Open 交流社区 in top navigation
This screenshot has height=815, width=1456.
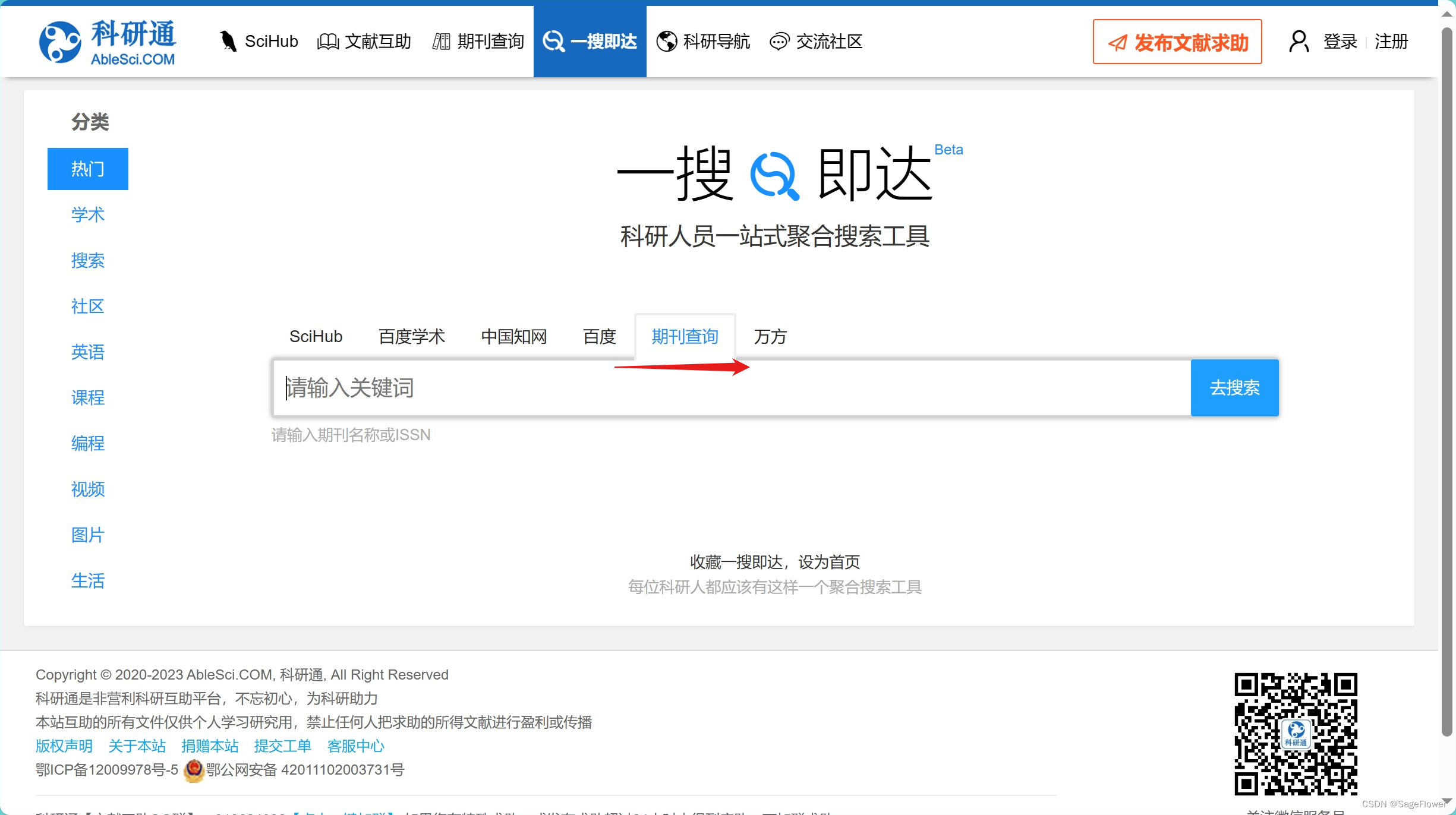(816, 42)
